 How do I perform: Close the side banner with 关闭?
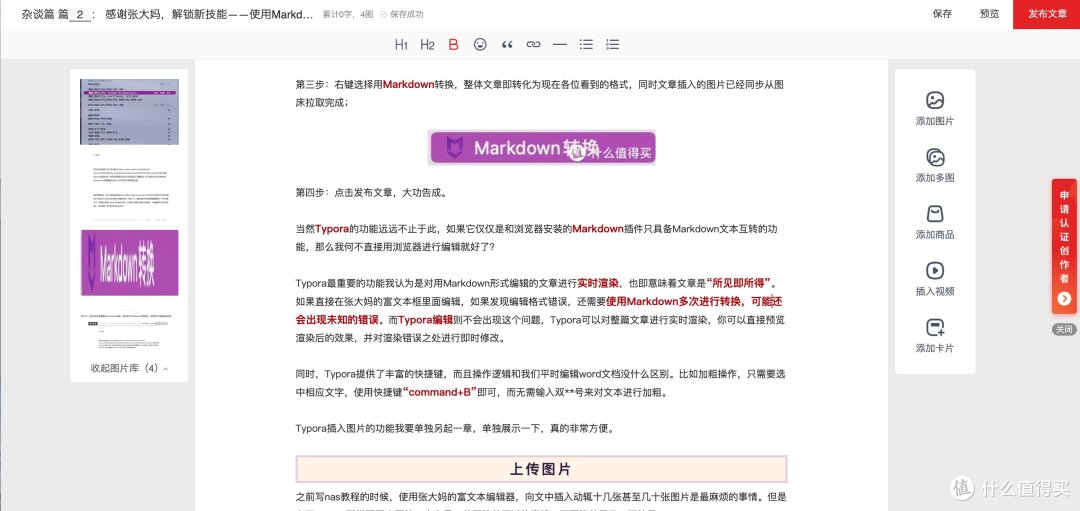1064,329
